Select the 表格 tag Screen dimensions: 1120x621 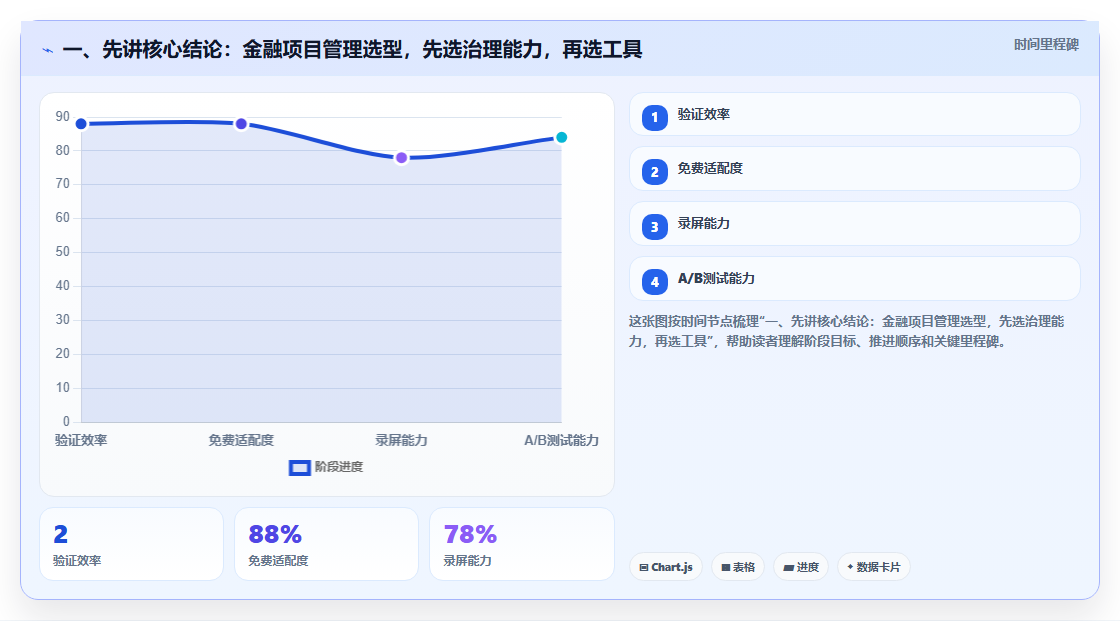point(738,567)
